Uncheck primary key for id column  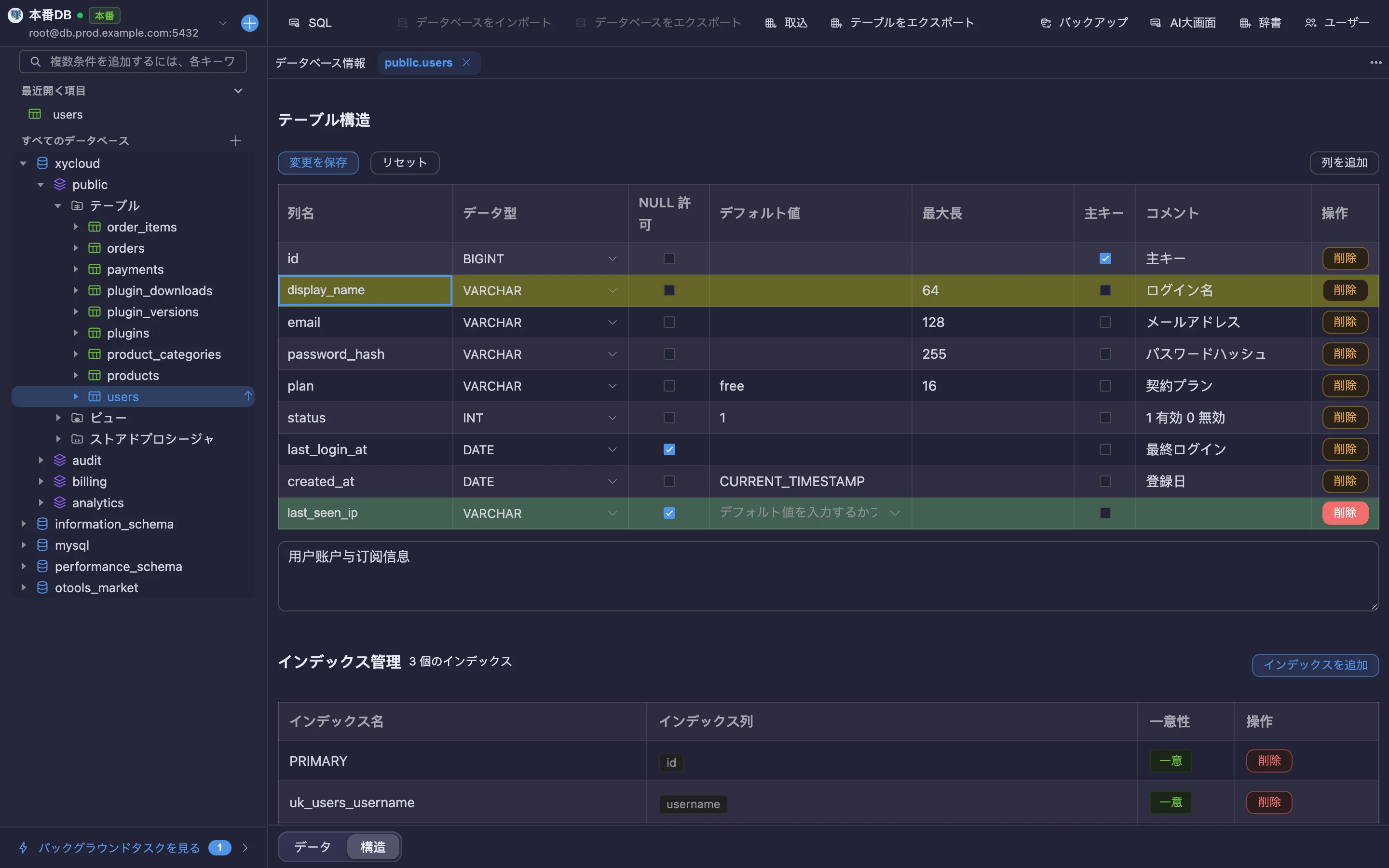[x=1105, y=258]
